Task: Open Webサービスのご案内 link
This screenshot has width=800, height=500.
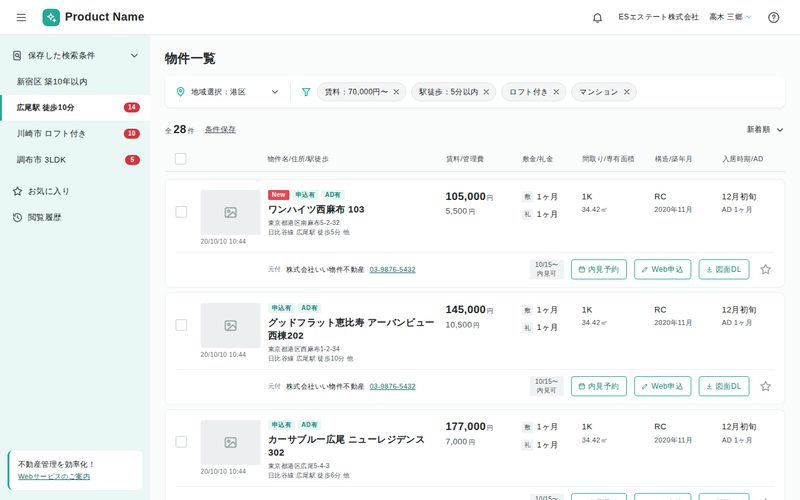Action: [54, 477]
